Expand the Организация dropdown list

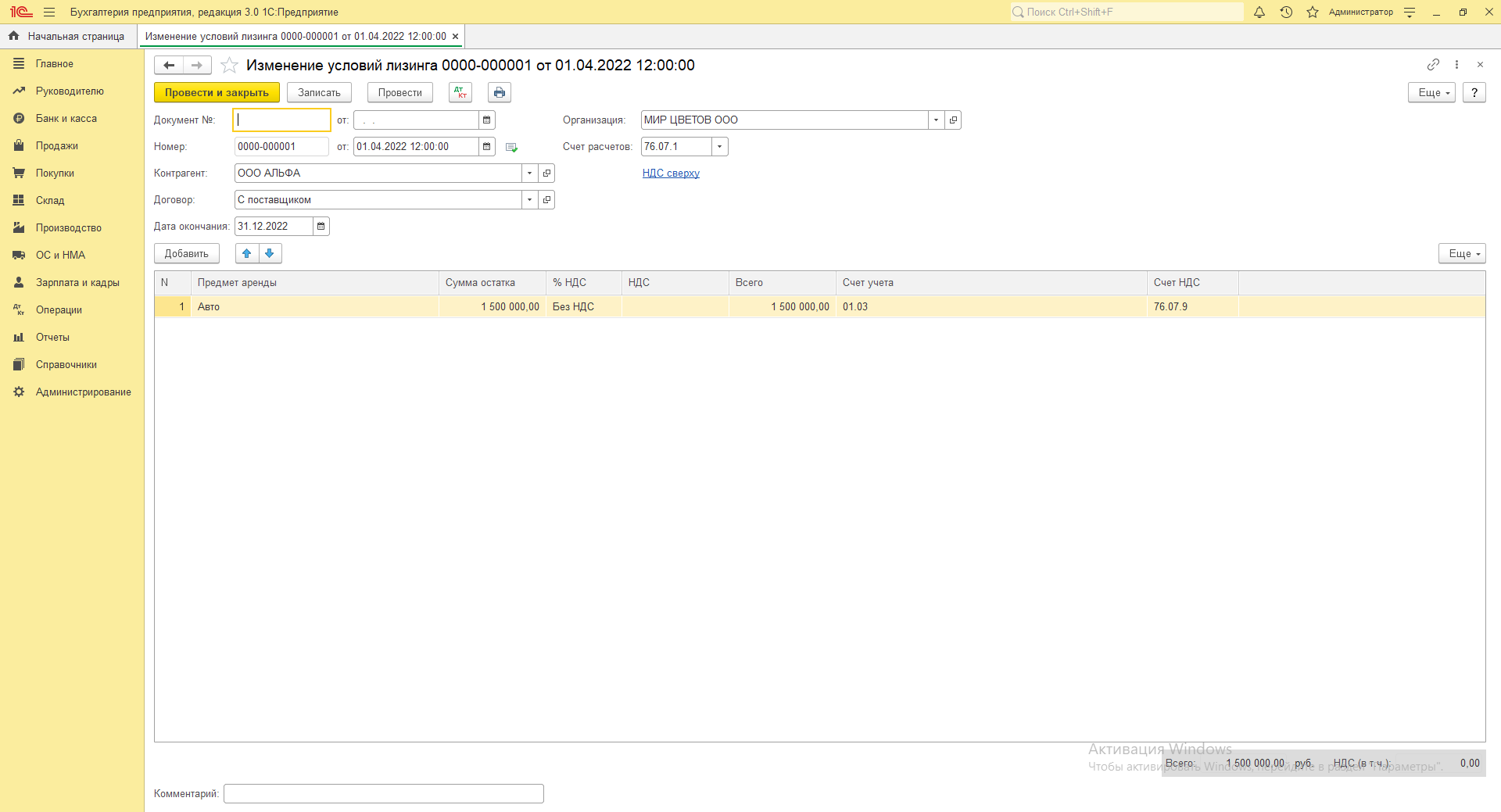click(x=936, y=120)
